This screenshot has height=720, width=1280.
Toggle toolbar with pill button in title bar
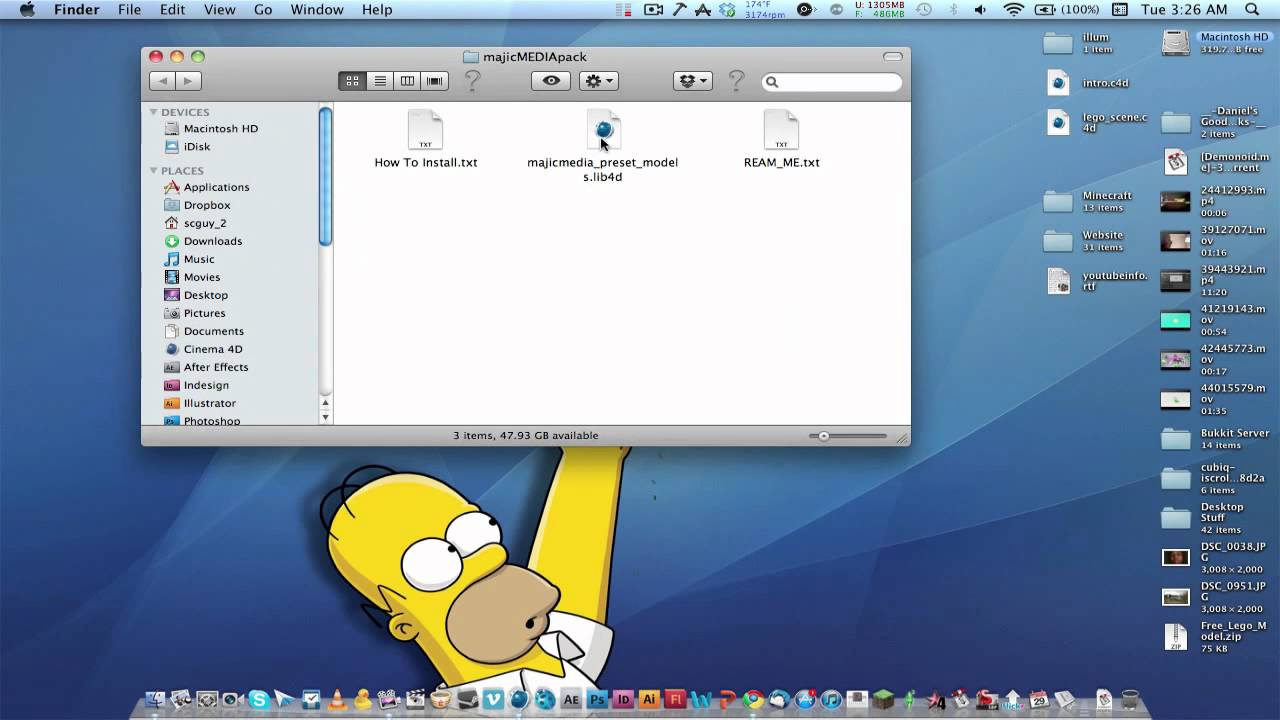pos(893,57)
